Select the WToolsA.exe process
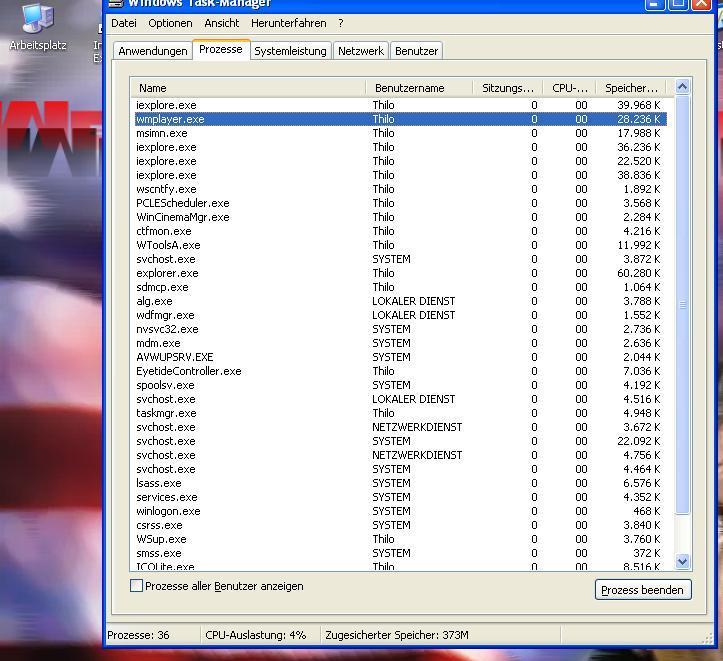The height and width of the screenshot is (661, 723). point(400,245)
